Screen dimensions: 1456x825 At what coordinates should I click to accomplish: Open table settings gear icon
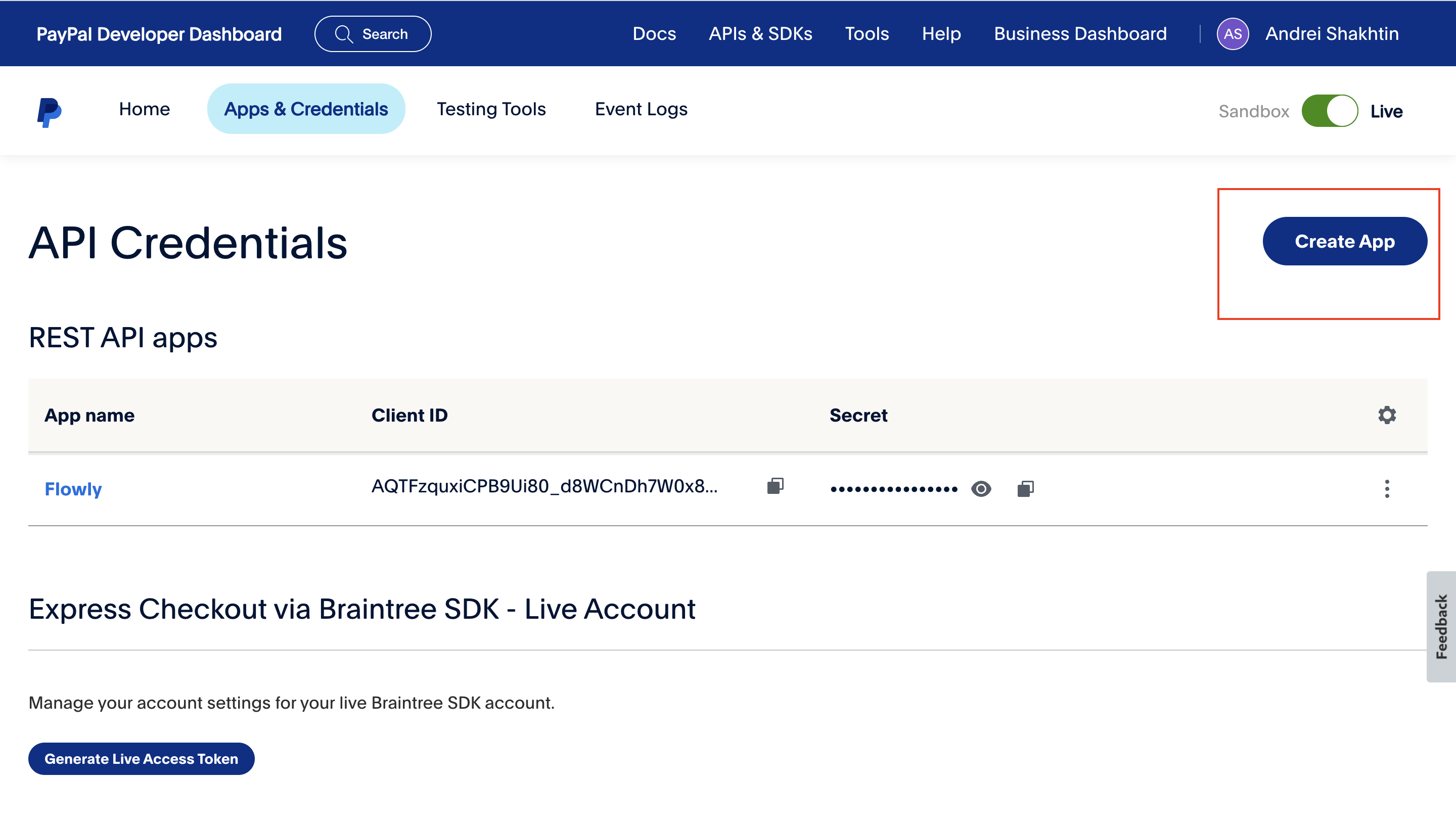pyautogui.click(x=1386, y=415)
